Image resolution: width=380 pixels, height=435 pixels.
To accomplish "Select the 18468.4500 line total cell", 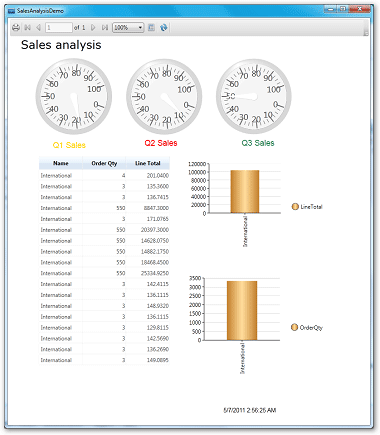I will (148, 263).
